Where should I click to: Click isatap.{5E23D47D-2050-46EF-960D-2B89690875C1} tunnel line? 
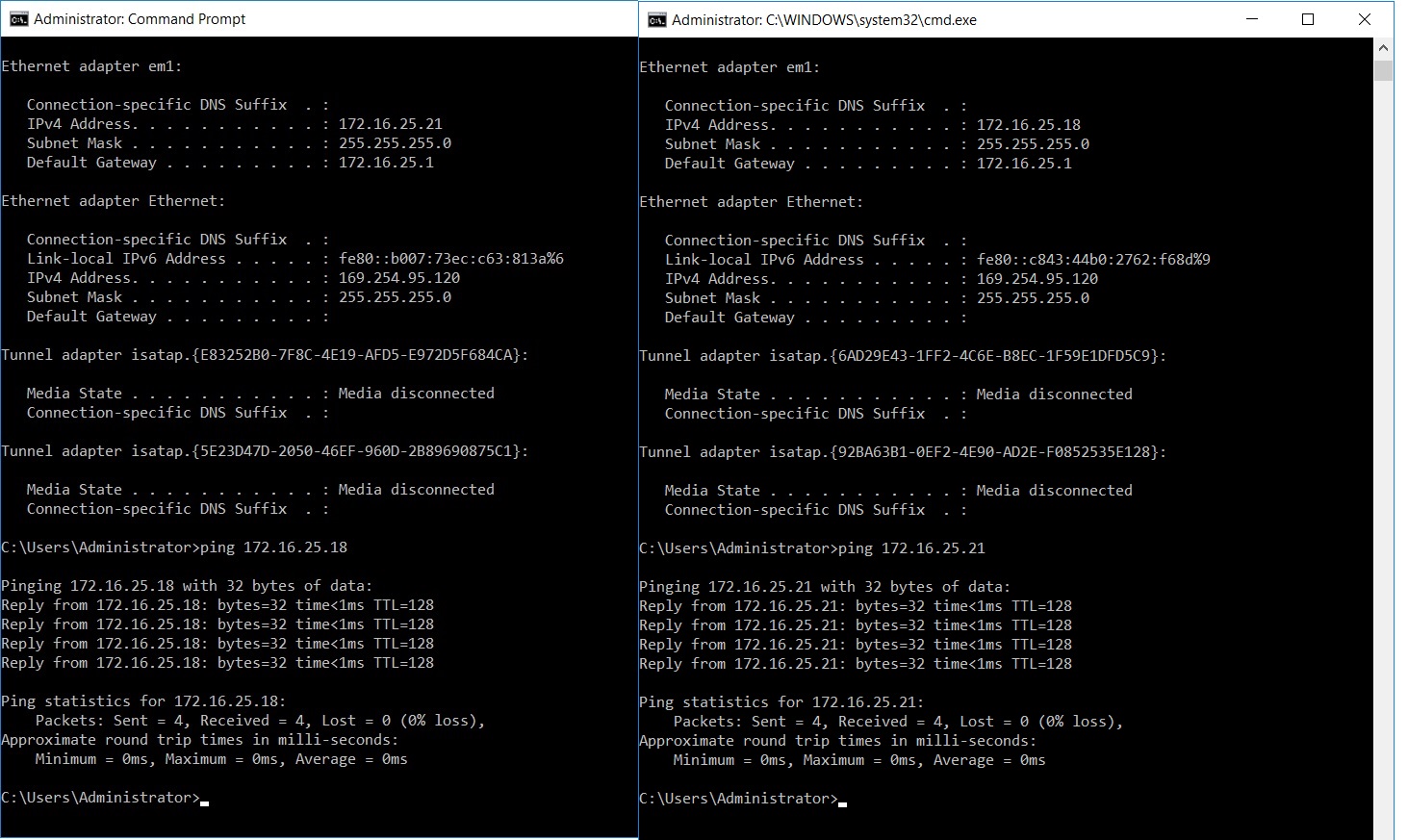[x=265, y=451]
